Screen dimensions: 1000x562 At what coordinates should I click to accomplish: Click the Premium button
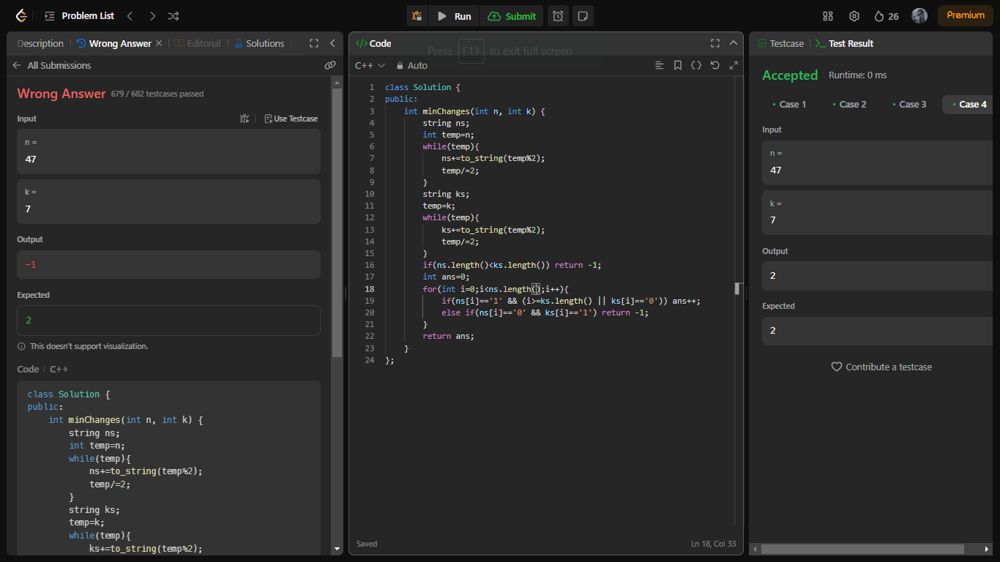(965, 15)
